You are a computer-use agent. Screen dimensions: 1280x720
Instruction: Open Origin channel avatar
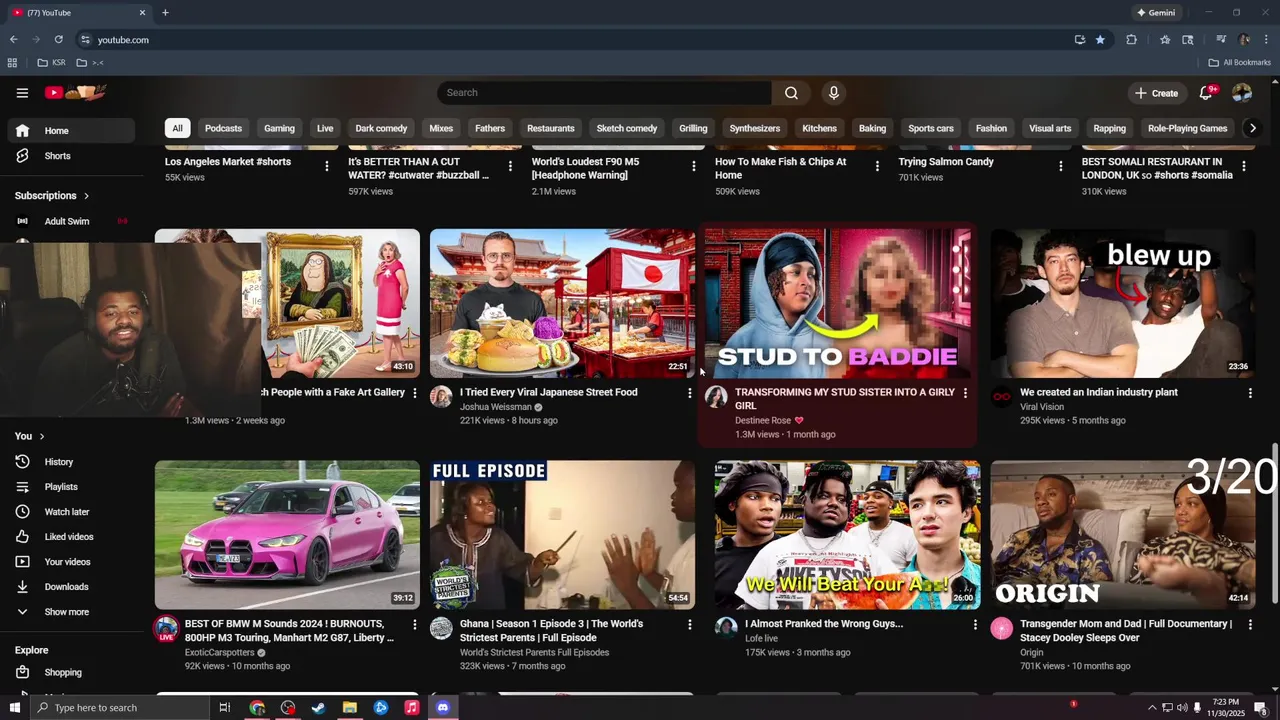coord(1001,628)
